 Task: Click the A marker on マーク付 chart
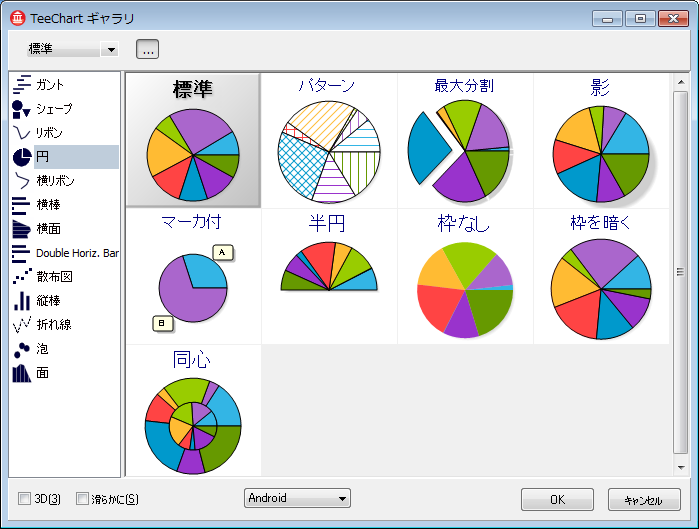point(222,252)
